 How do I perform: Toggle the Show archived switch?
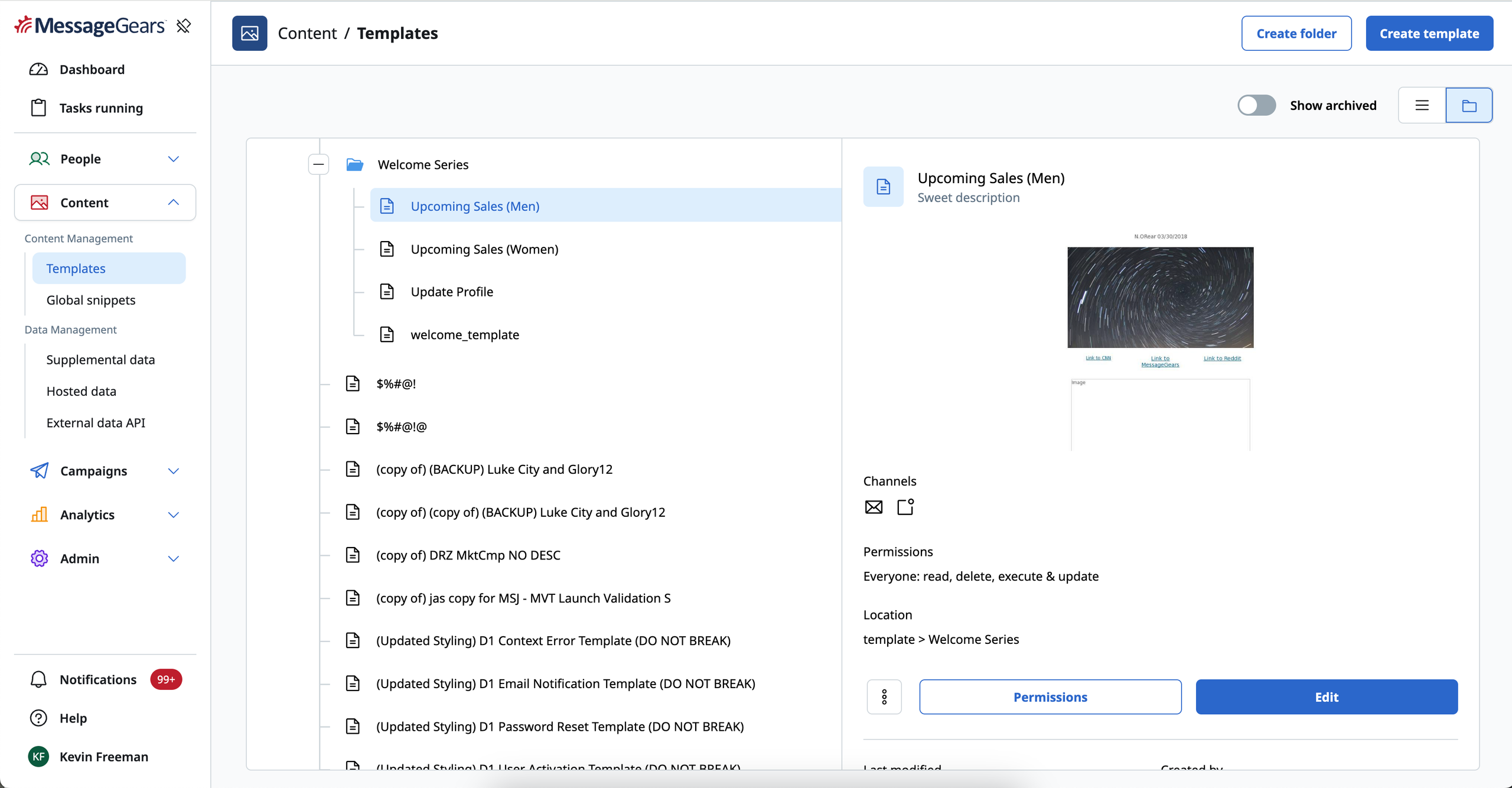pyautogui.click(x=1257, y=105)
